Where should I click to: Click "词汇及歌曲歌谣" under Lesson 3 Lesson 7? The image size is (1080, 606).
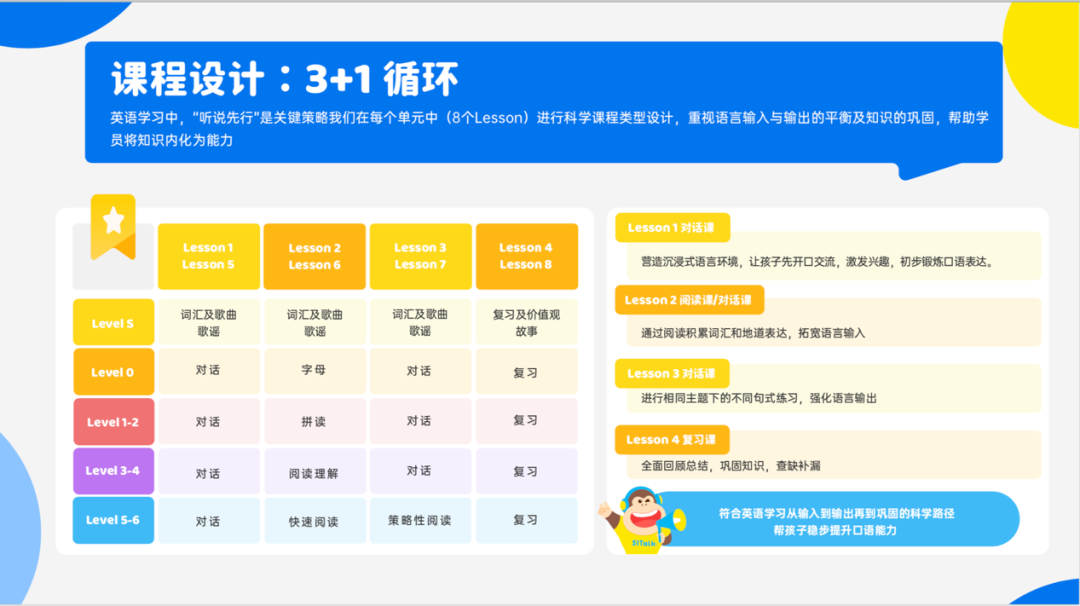pyautogui.click(x=420, y=322)
